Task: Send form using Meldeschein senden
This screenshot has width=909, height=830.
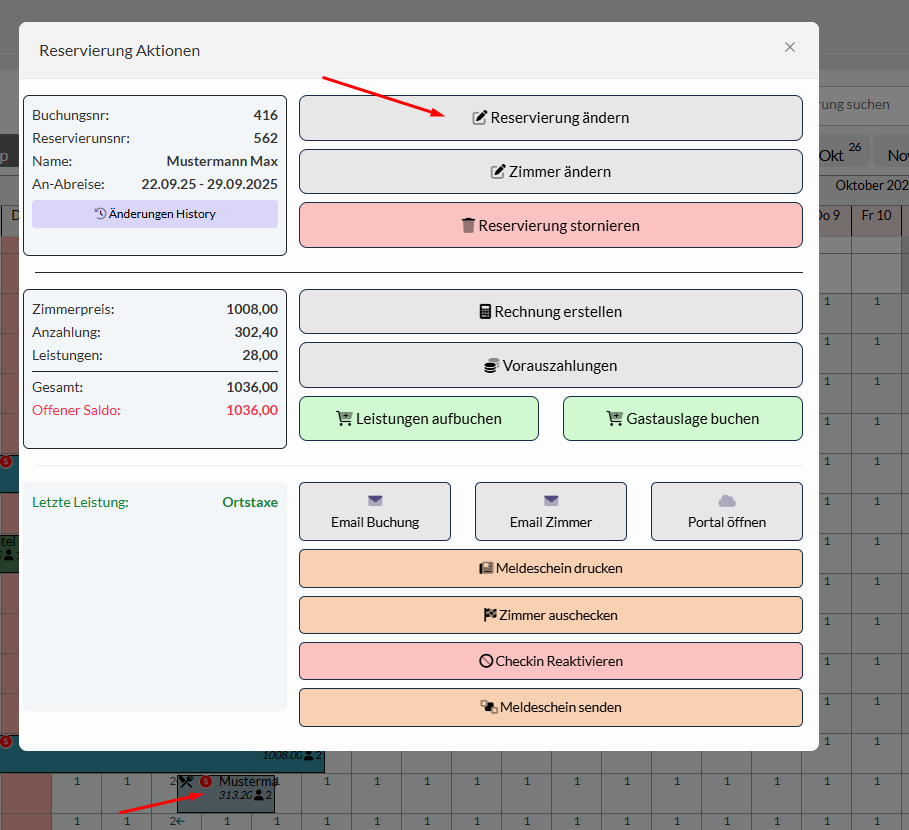Action: pos(550,707)
